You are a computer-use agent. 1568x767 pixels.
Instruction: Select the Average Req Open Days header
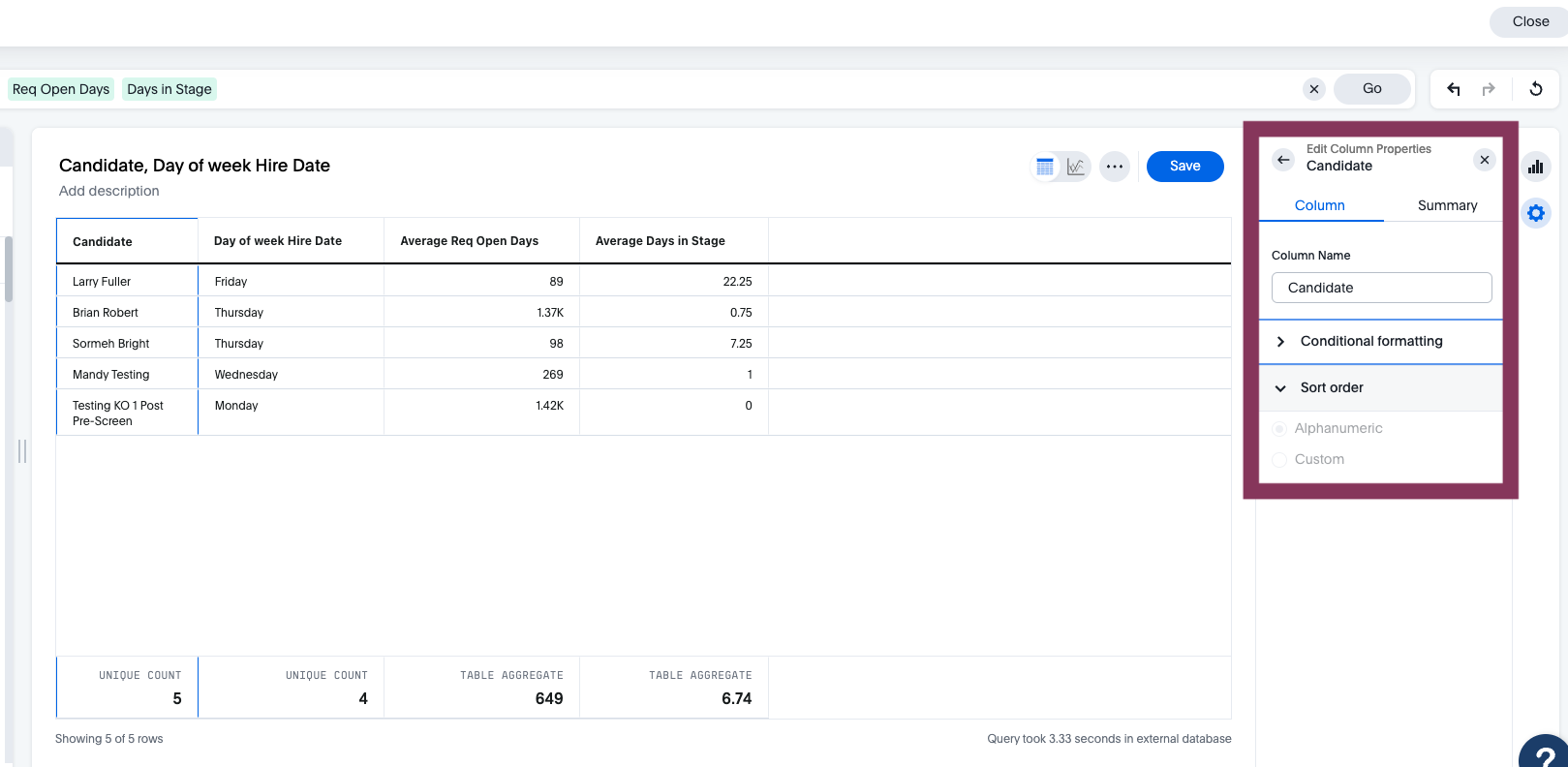481,241
